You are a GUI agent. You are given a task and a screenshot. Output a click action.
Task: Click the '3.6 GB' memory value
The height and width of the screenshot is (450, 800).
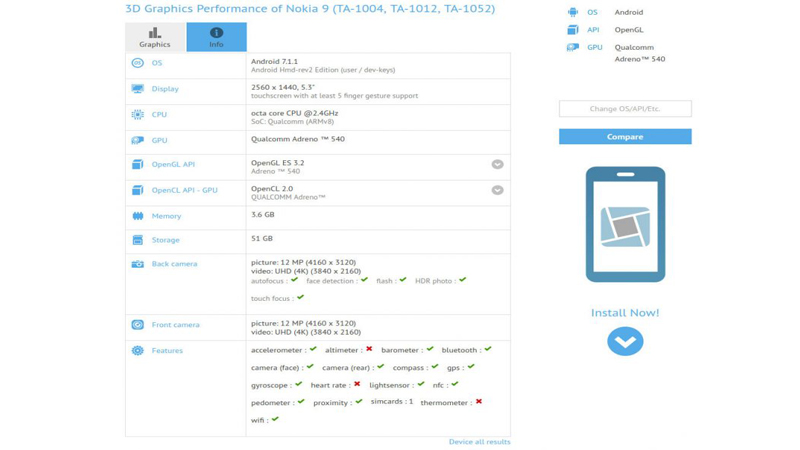tap(262, 214)
